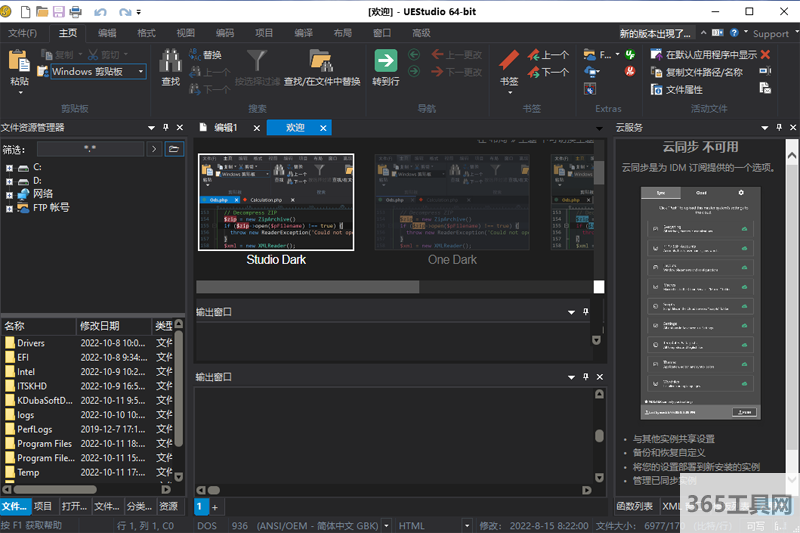Click the open-folder icon beside the filter box

(174, 148)
